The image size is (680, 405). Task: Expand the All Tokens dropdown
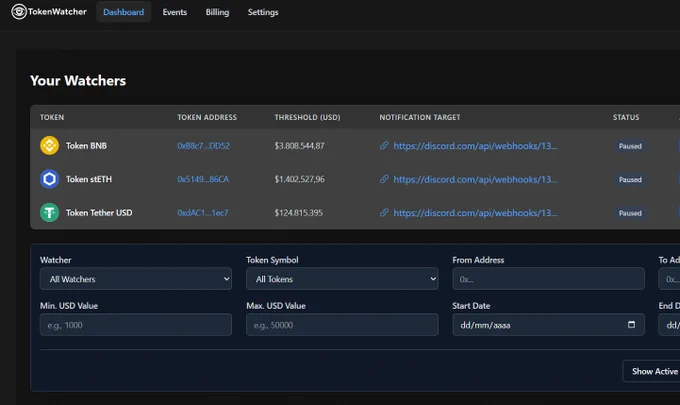coord(342,279)
